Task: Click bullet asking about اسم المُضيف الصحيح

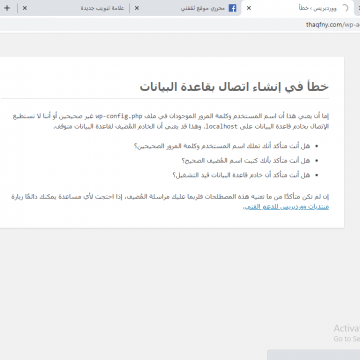Action: click(246, 161)
